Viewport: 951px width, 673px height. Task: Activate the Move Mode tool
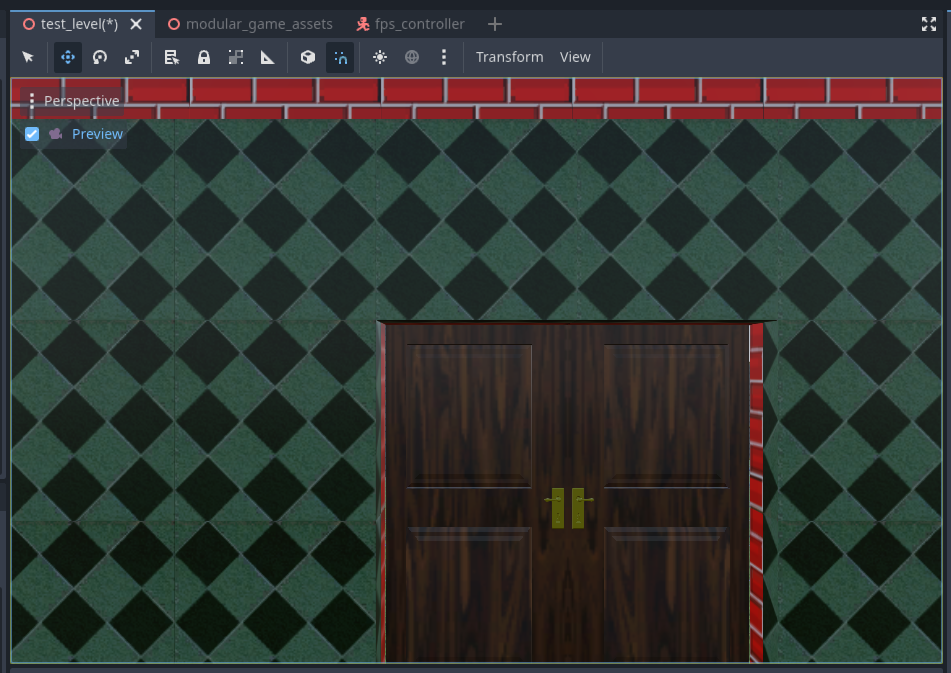click(68, 57)
